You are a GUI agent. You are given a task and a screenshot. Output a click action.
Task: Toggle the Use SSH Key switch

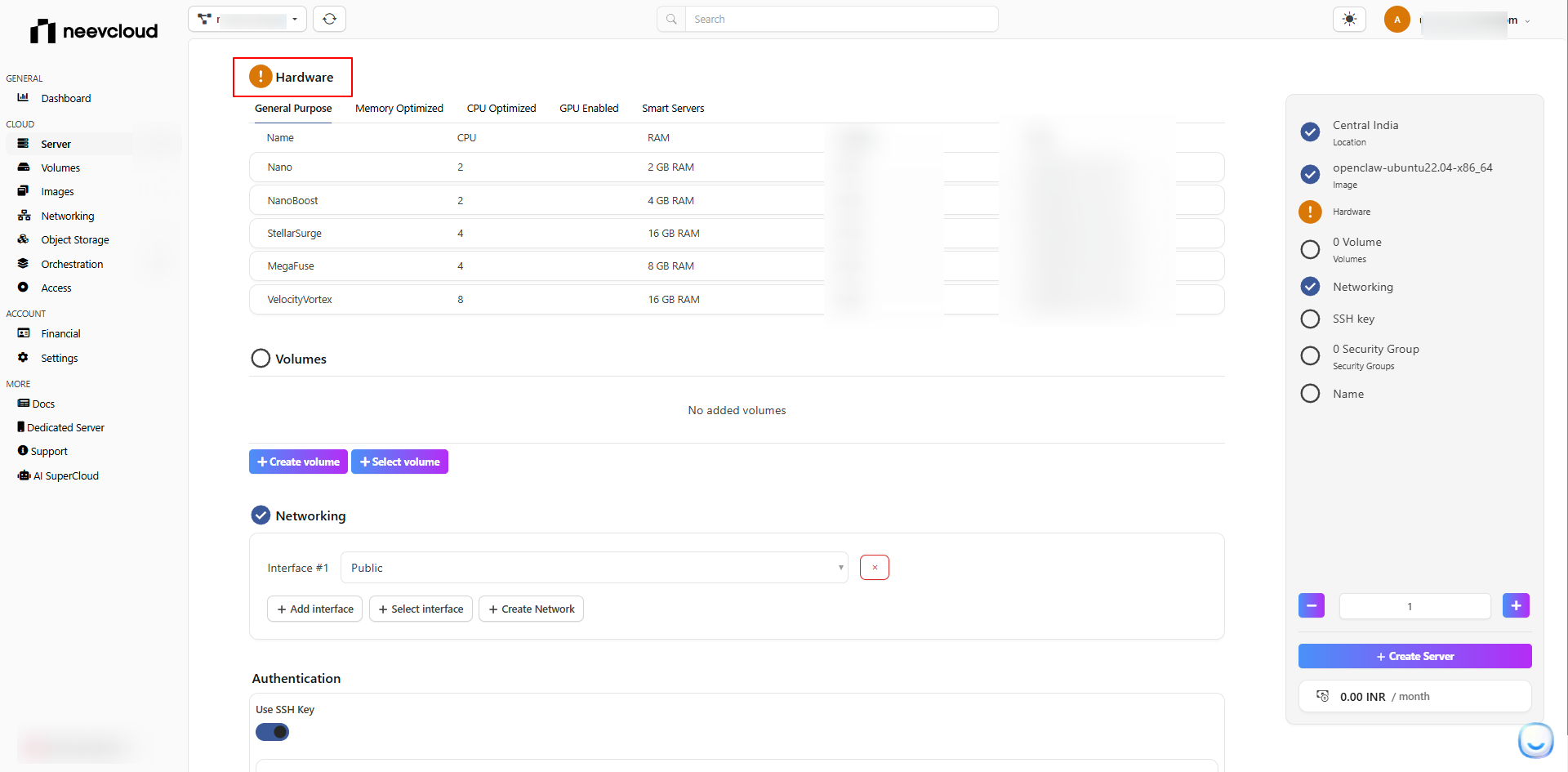273,732
